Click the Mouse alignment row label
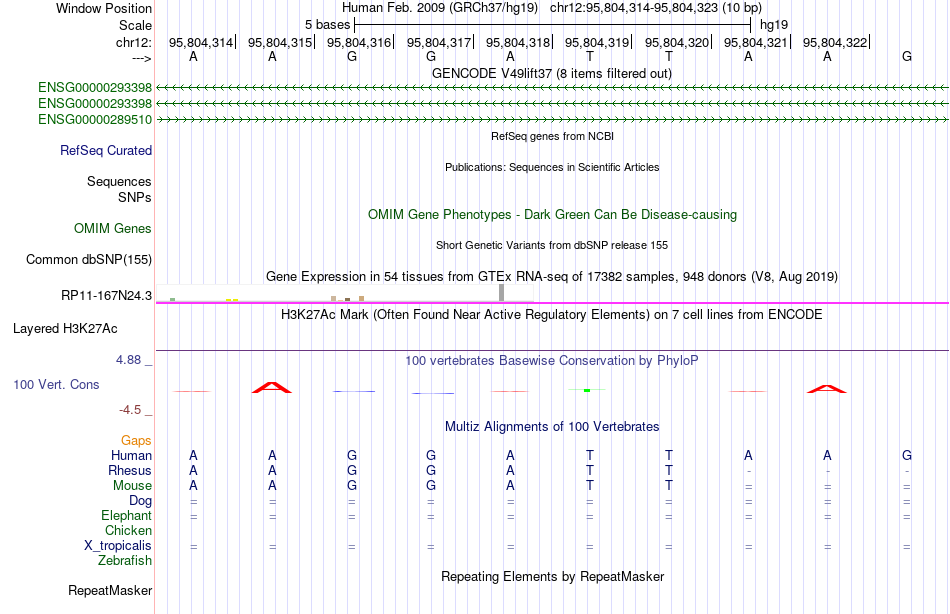Image resolution: width=950 pixels, height=614 pixels. pos(133,486)
